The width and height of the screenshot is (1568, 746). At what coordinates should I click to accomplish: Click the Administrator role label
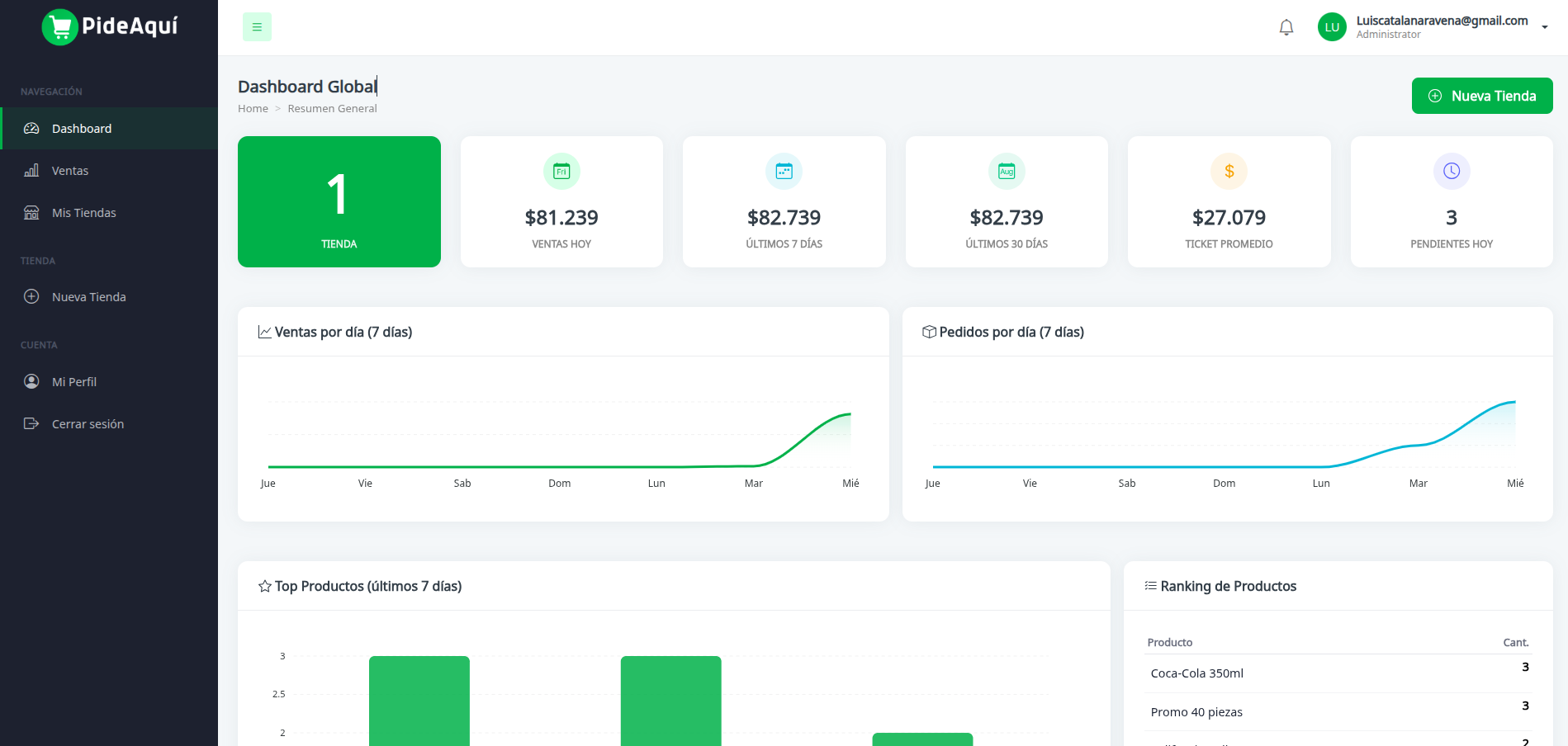[x=1389, y=35]
